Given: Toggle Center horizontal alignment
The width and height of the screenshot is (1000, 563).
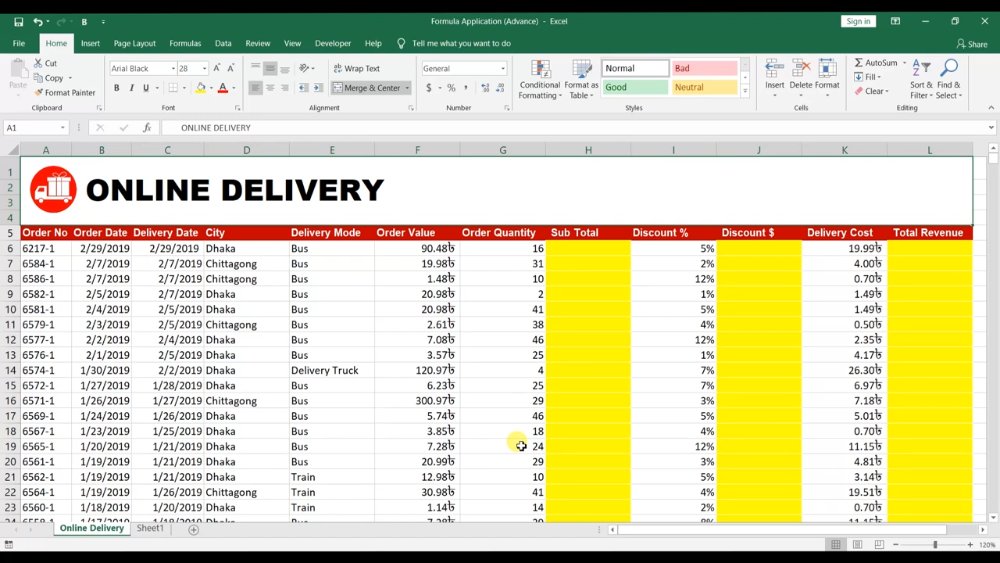Looking at the screenshot, I should coord(270,88).
